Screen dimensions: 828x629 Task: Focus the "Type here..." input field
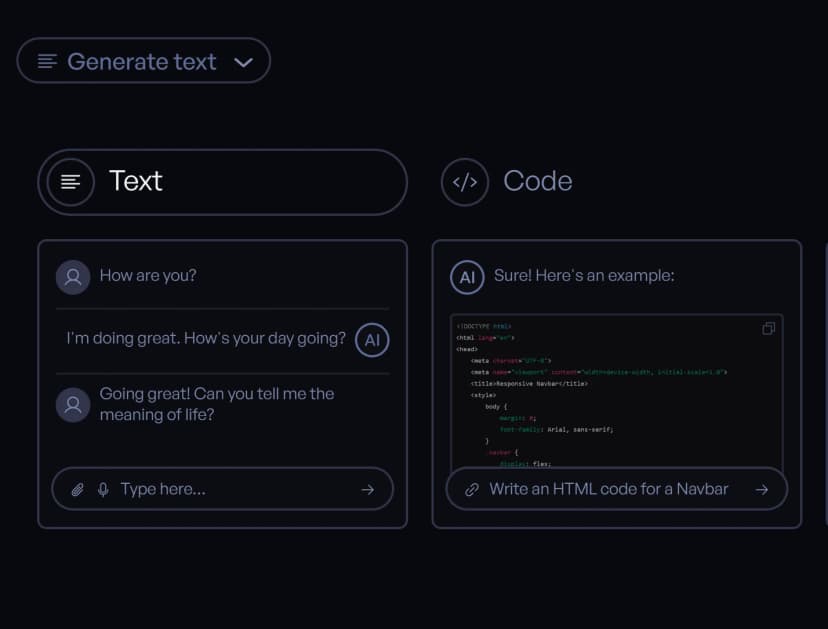(x=230, y=490)
